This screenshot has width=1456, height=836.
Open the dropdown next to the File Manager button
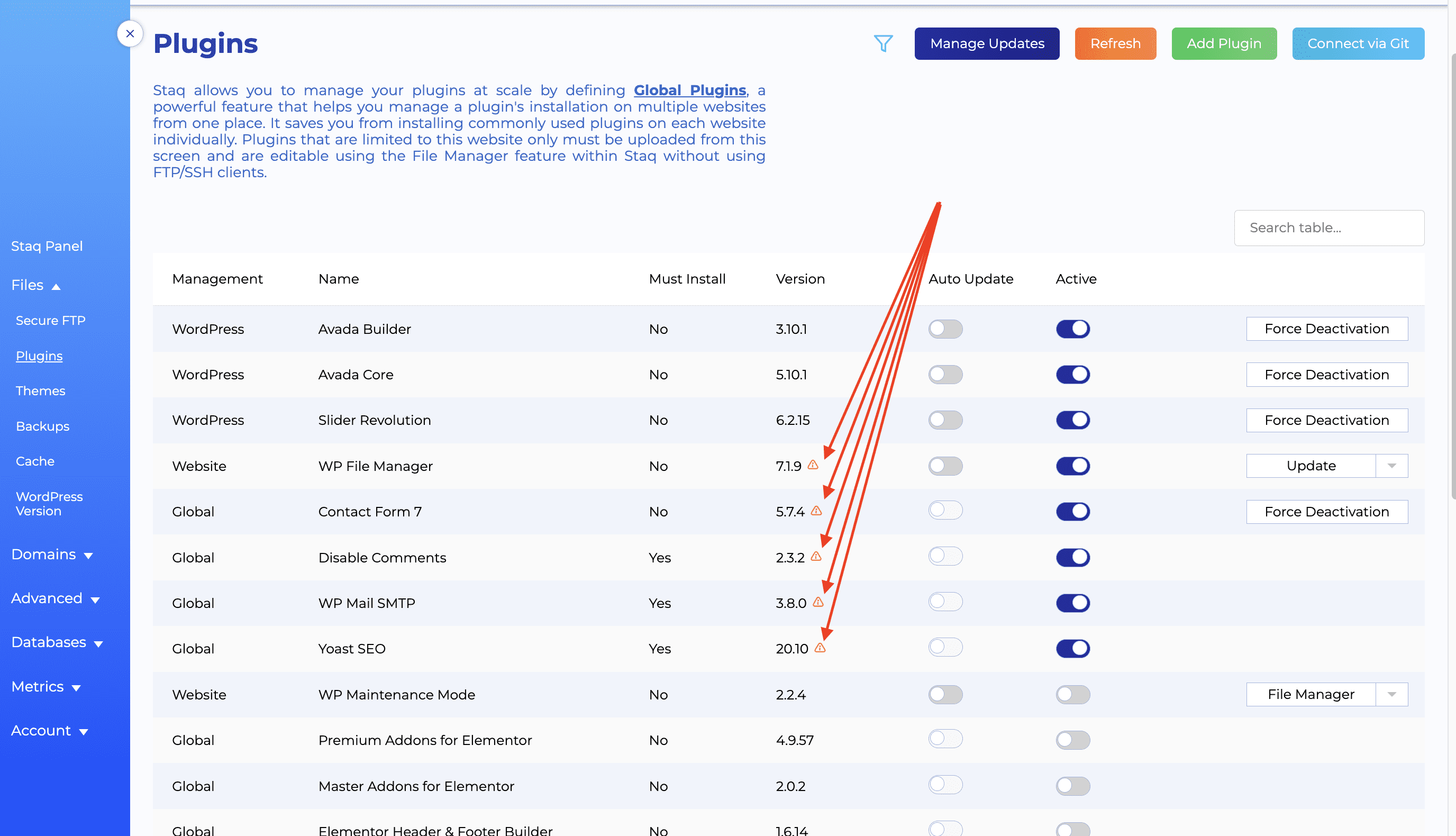pos(1391,694)
